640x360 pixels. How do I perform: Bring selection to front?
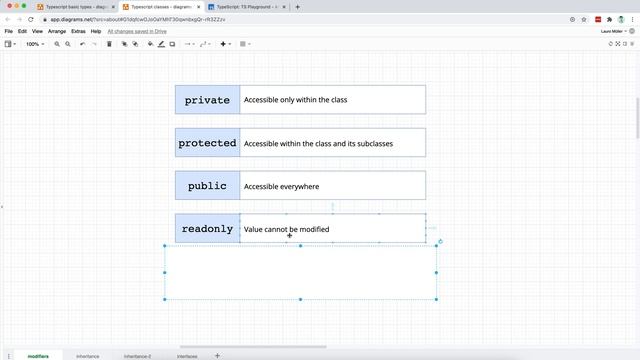click(x=124, y=44)
